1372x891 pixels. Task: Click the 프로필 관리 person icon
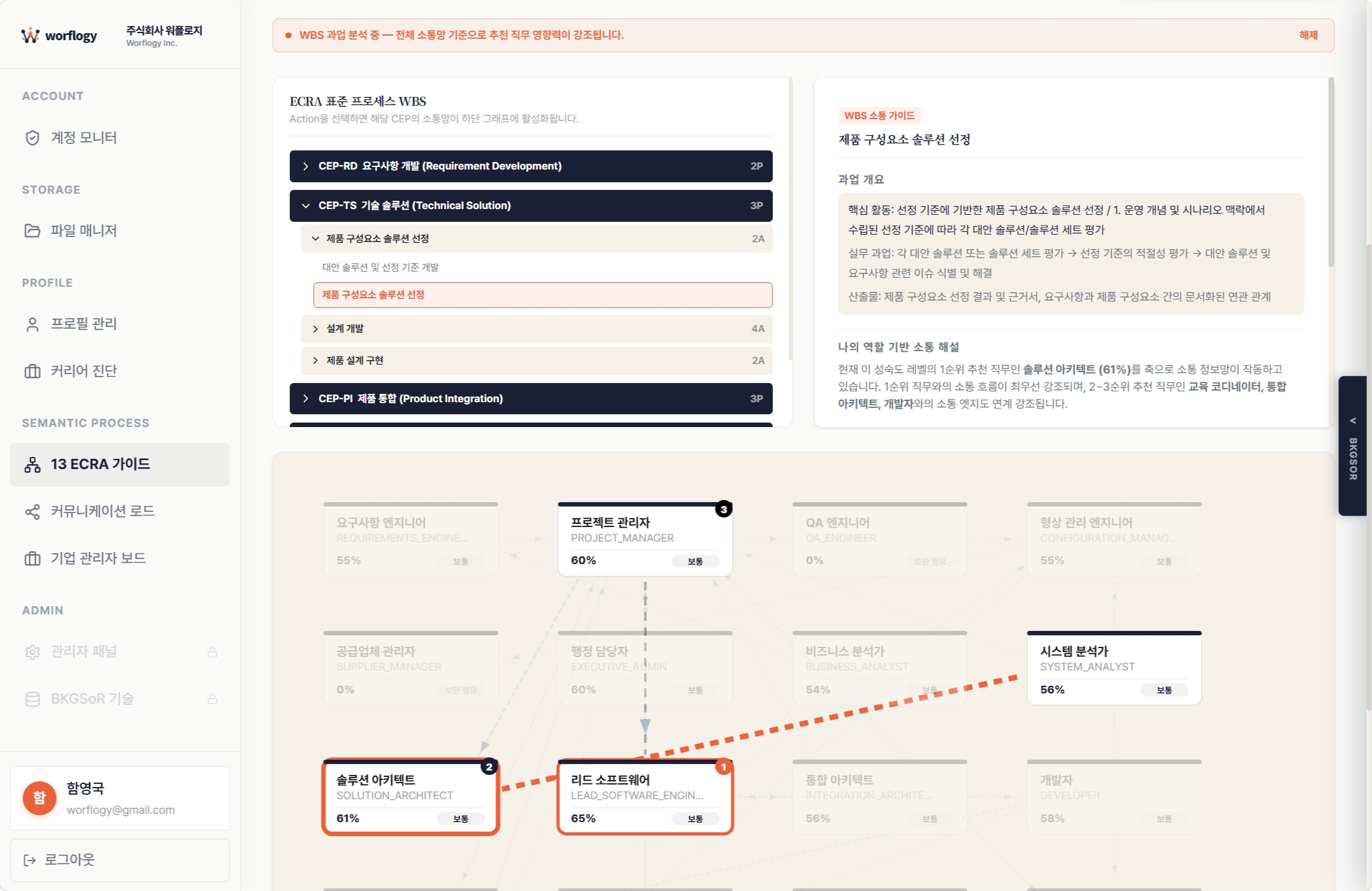point(32,324)
